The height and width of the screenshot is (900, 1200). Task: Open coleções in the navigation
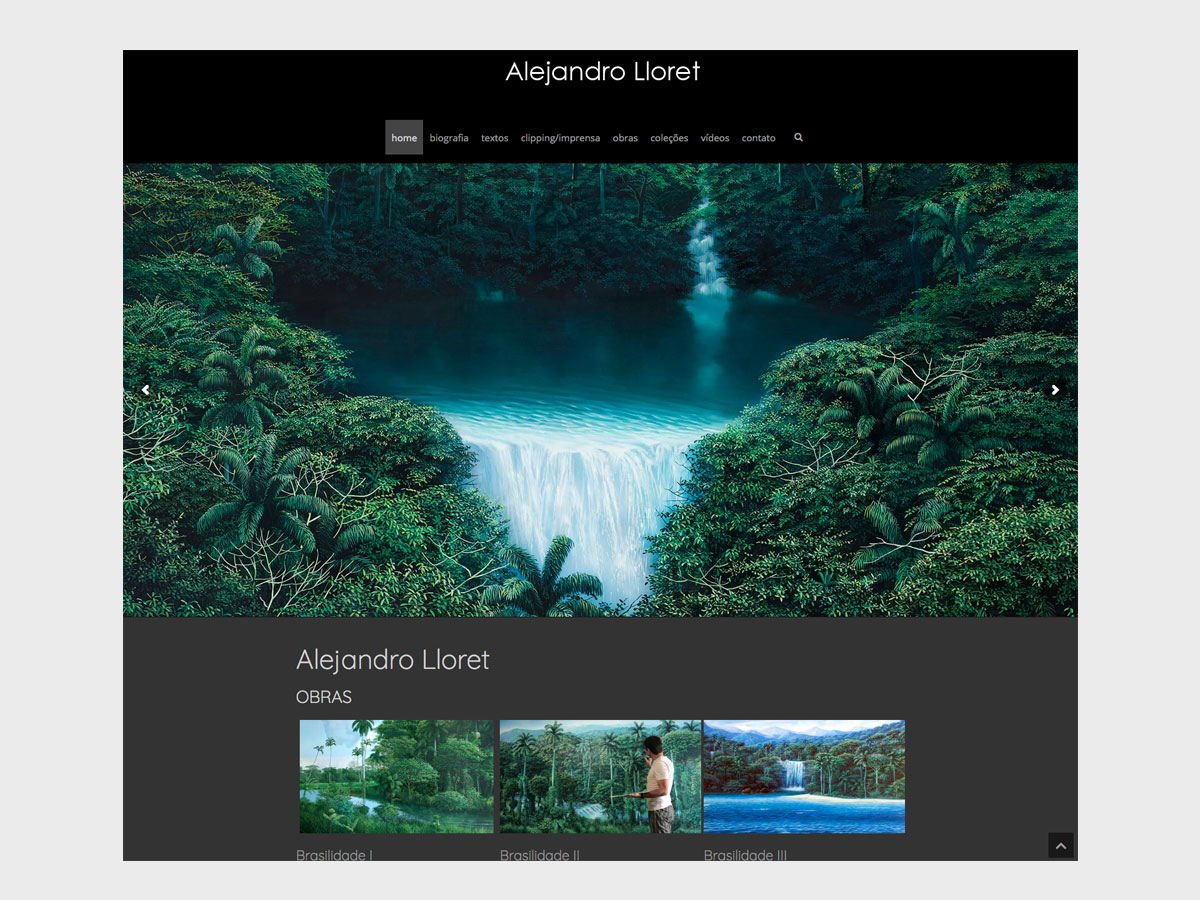669,138
